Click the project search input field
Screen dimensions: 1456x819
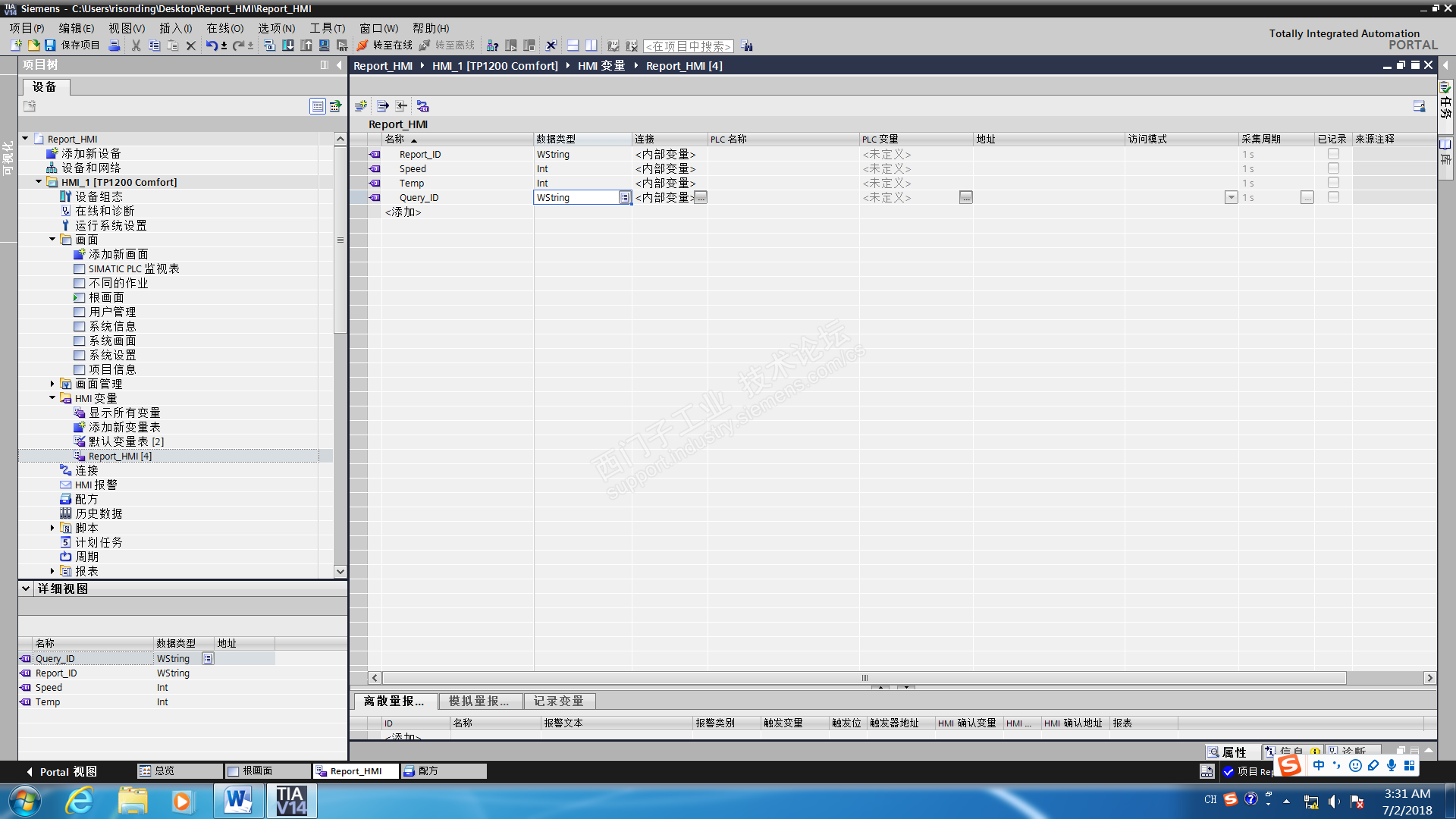(x=688, y=46)
